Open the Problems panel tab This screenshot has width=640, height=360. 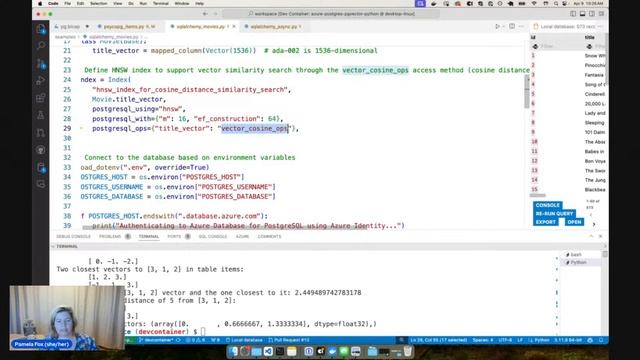[x=110, y=237]
